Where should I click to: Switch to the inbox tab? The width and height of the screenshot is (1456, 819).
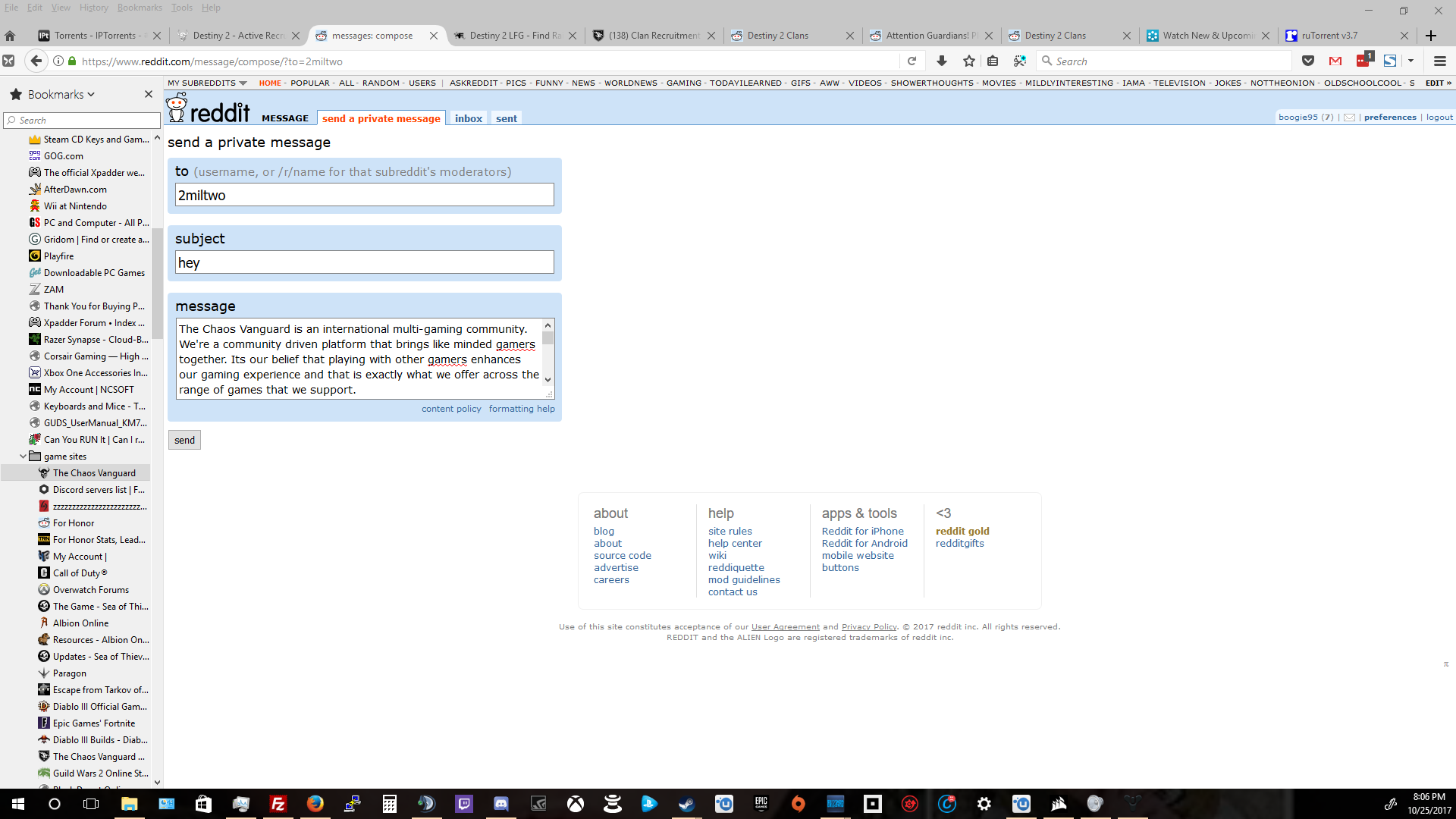coord(468,118)
